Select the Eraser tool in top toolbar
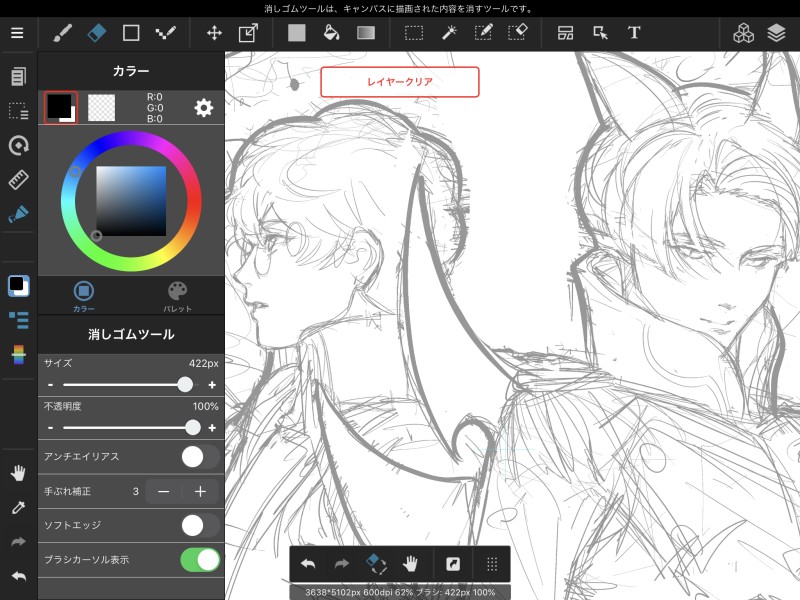This screenshot has height=600, width=800. coord(97,33)
